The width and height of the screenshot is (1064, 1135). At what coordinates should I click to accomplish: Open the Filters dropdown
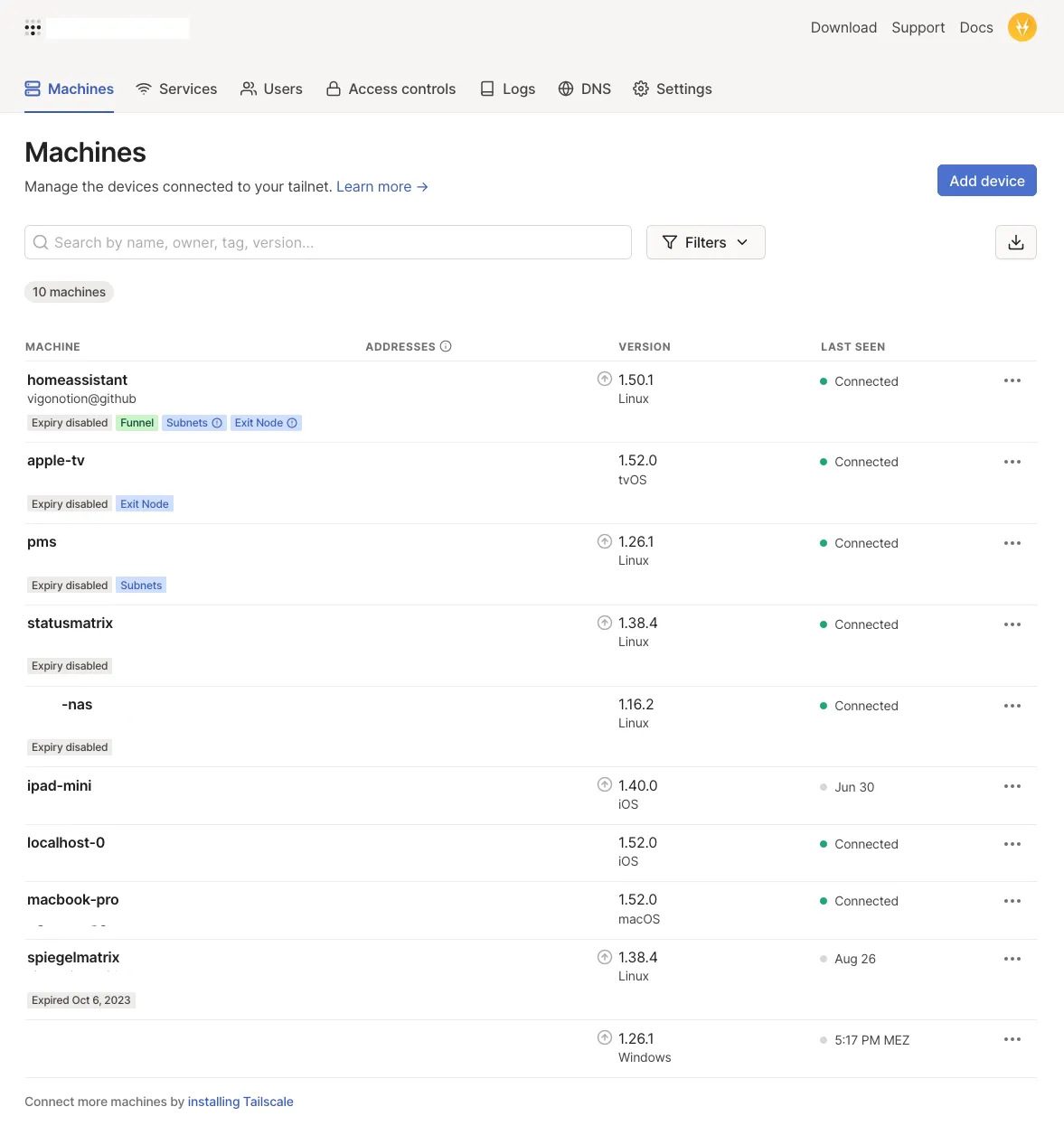pos(705,242)
